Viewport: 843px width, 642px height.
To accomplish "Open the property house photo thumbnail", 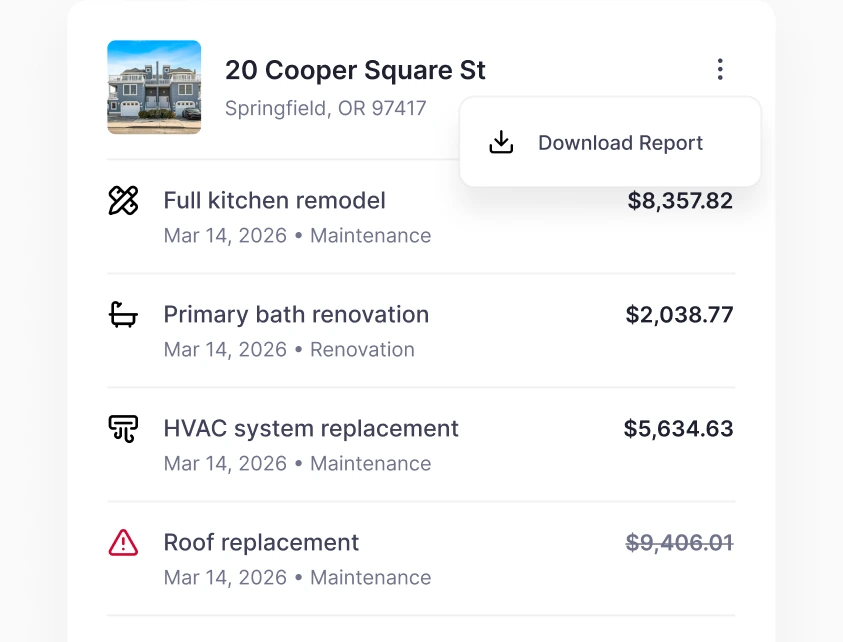I will coord(154,87).
